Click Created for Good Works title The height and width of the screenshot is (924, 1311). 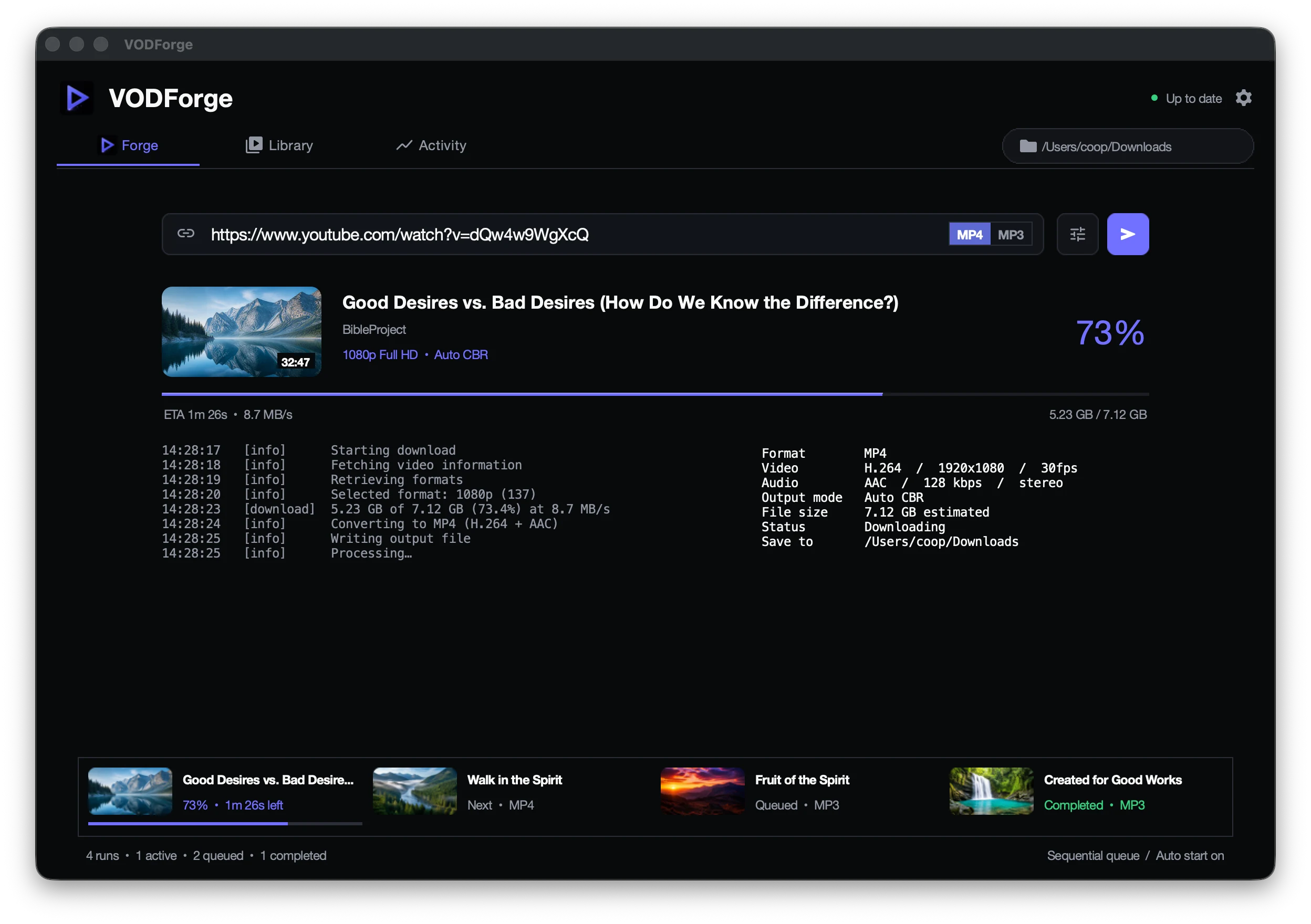1113,780
